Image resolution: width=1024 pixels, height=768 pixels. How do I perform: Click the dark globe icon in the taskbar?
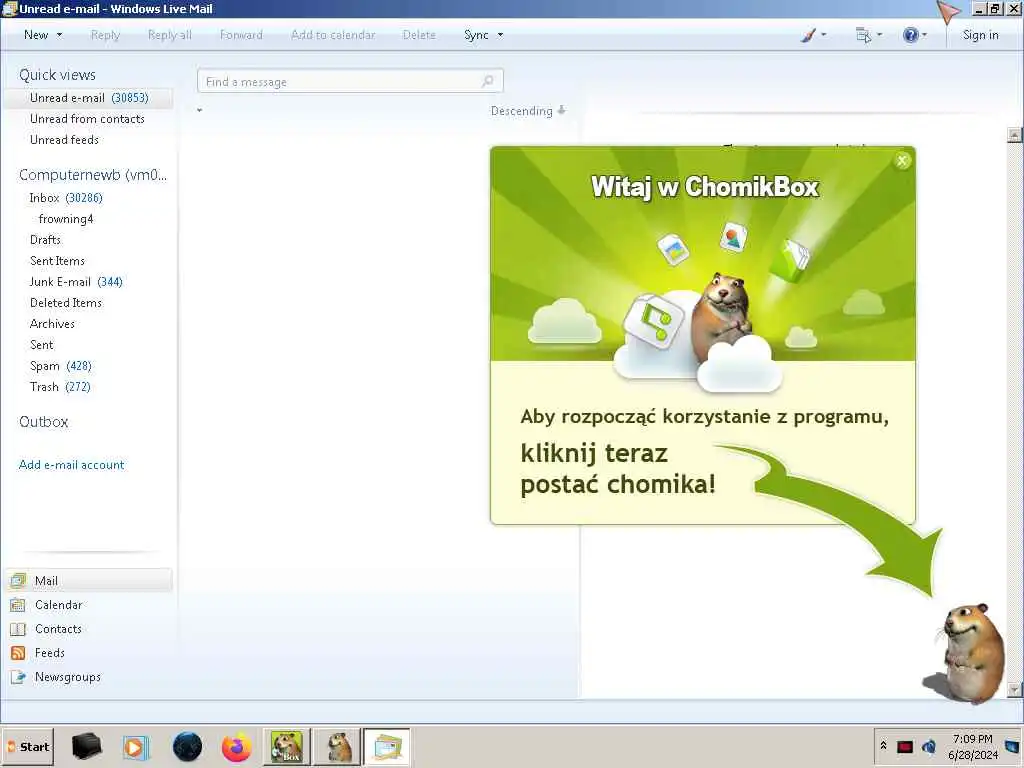tap(187, 746)
